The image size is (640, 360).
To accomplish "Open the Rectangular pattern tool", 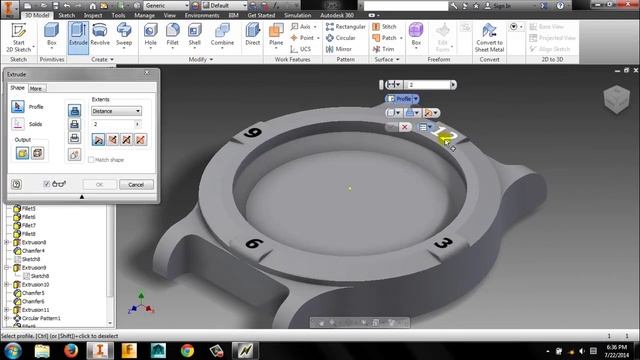I will click(x=346, y=27).
